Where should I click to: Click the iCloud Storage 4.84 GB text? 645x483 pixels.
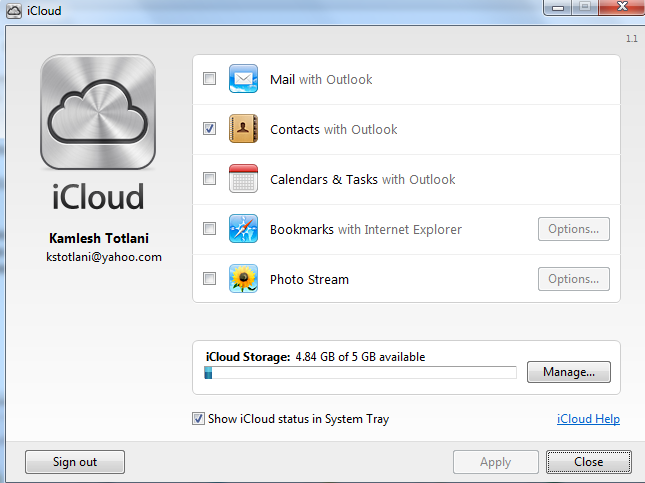(x=316, y=357)
